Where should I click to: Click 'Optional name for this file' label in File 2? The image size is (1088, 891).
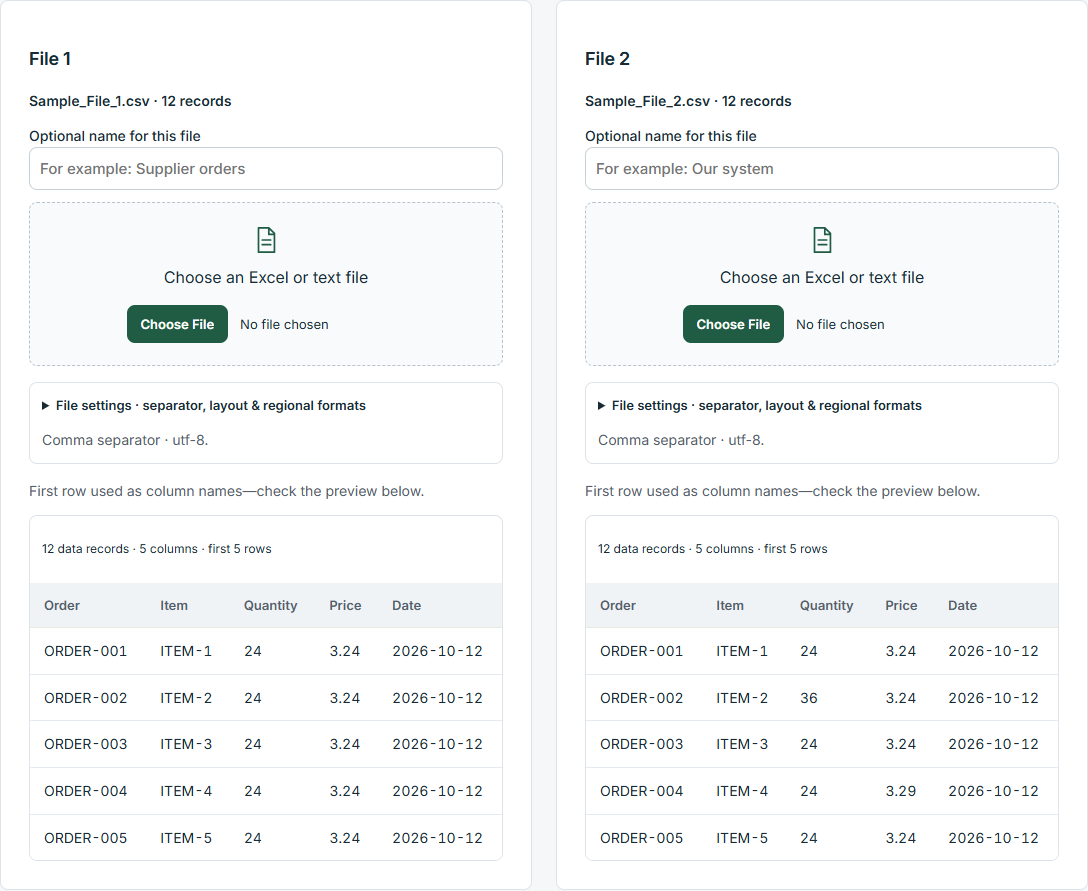point(670,136)
